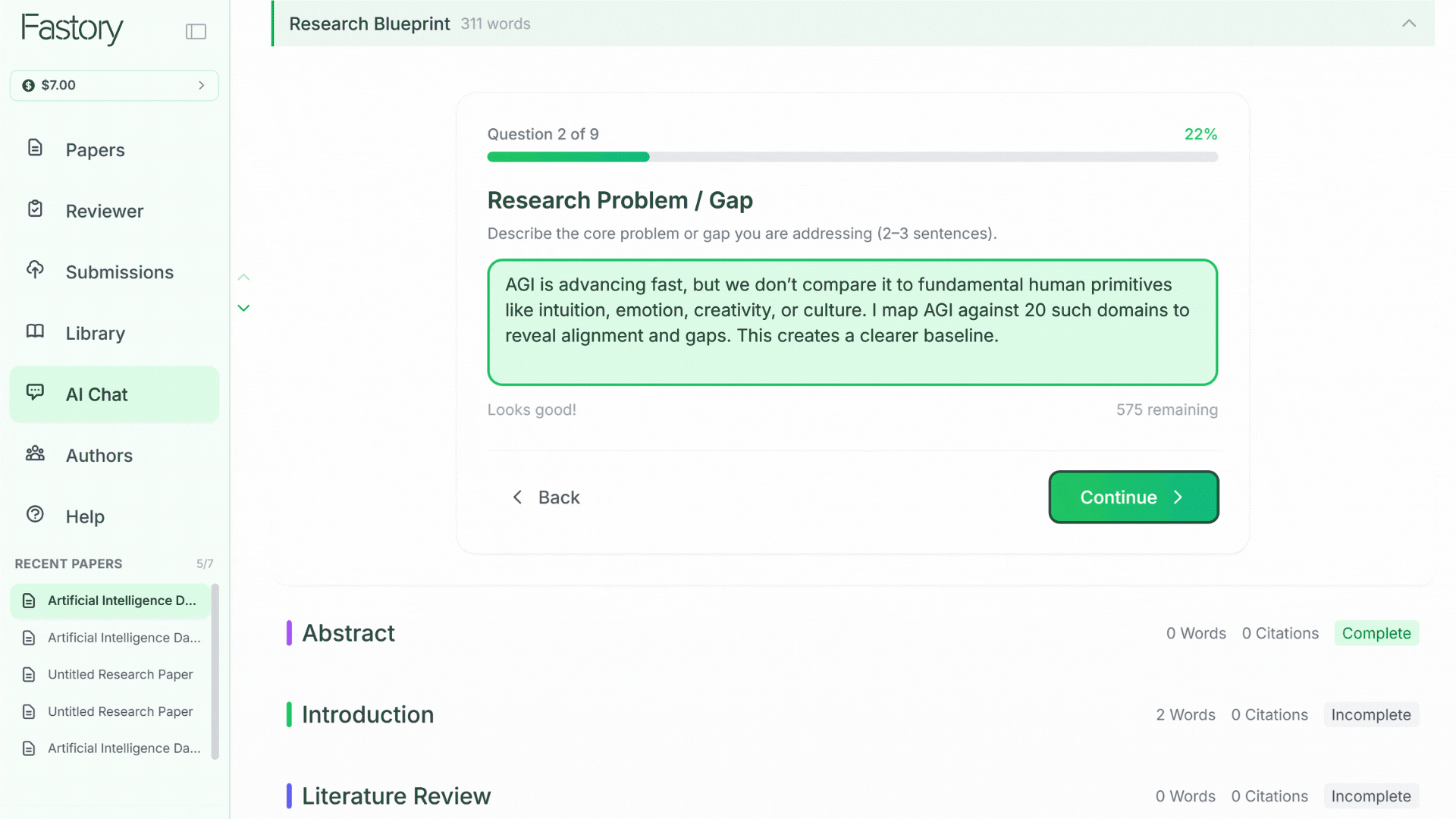Open the Library menu item
1456x819 pixels.
tap(95, 334)
